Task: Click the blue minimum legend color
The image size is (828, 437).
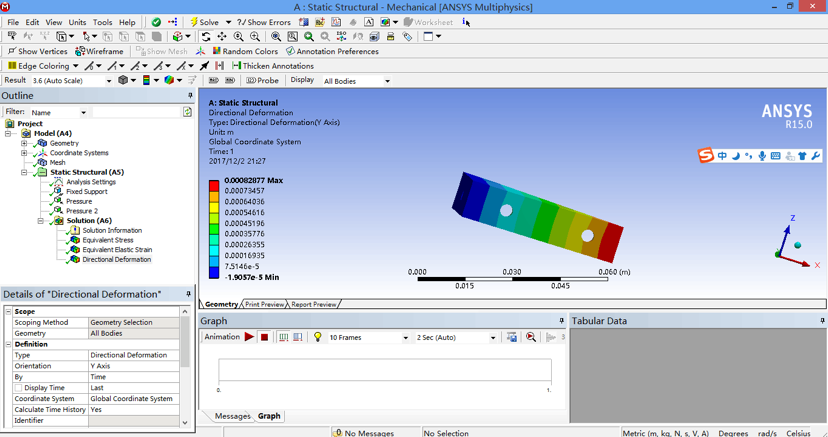Action: point(214,272)
